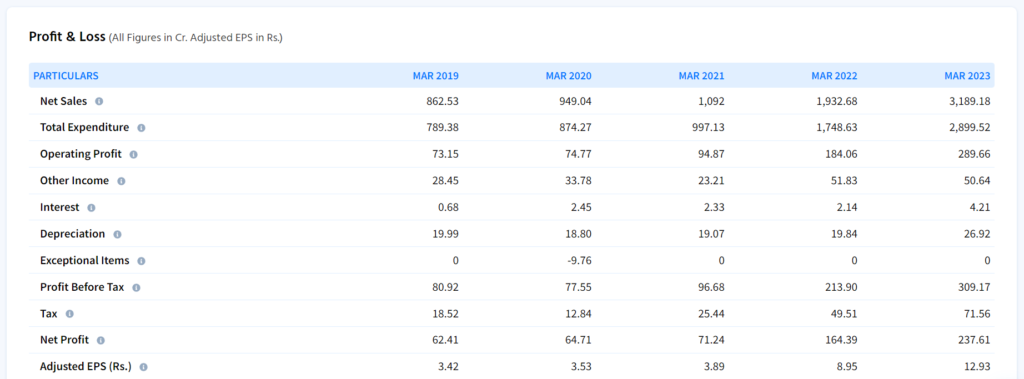
Task: Click Adjusted EPS value 8.95
Action: click(847, 367)
